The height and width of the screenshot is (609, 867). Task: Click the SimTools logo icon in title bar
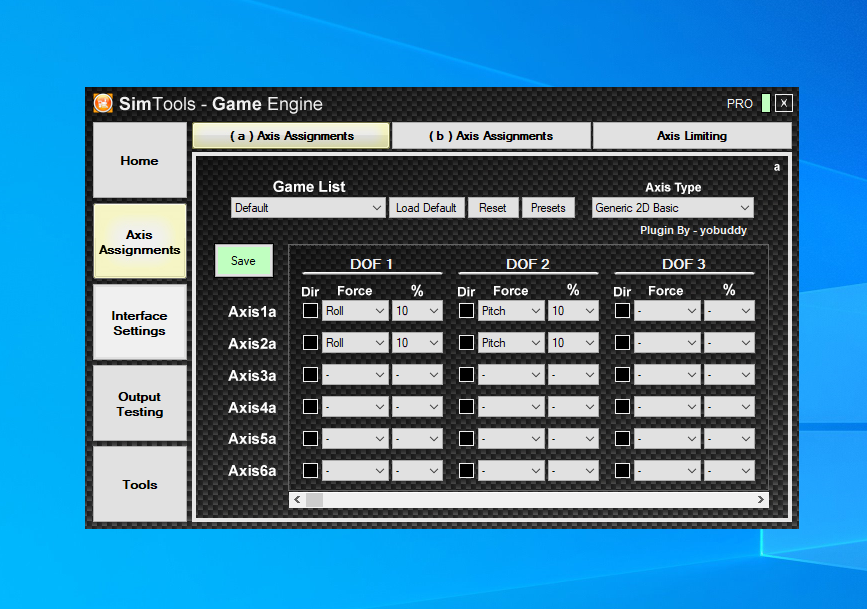point(103,103)
